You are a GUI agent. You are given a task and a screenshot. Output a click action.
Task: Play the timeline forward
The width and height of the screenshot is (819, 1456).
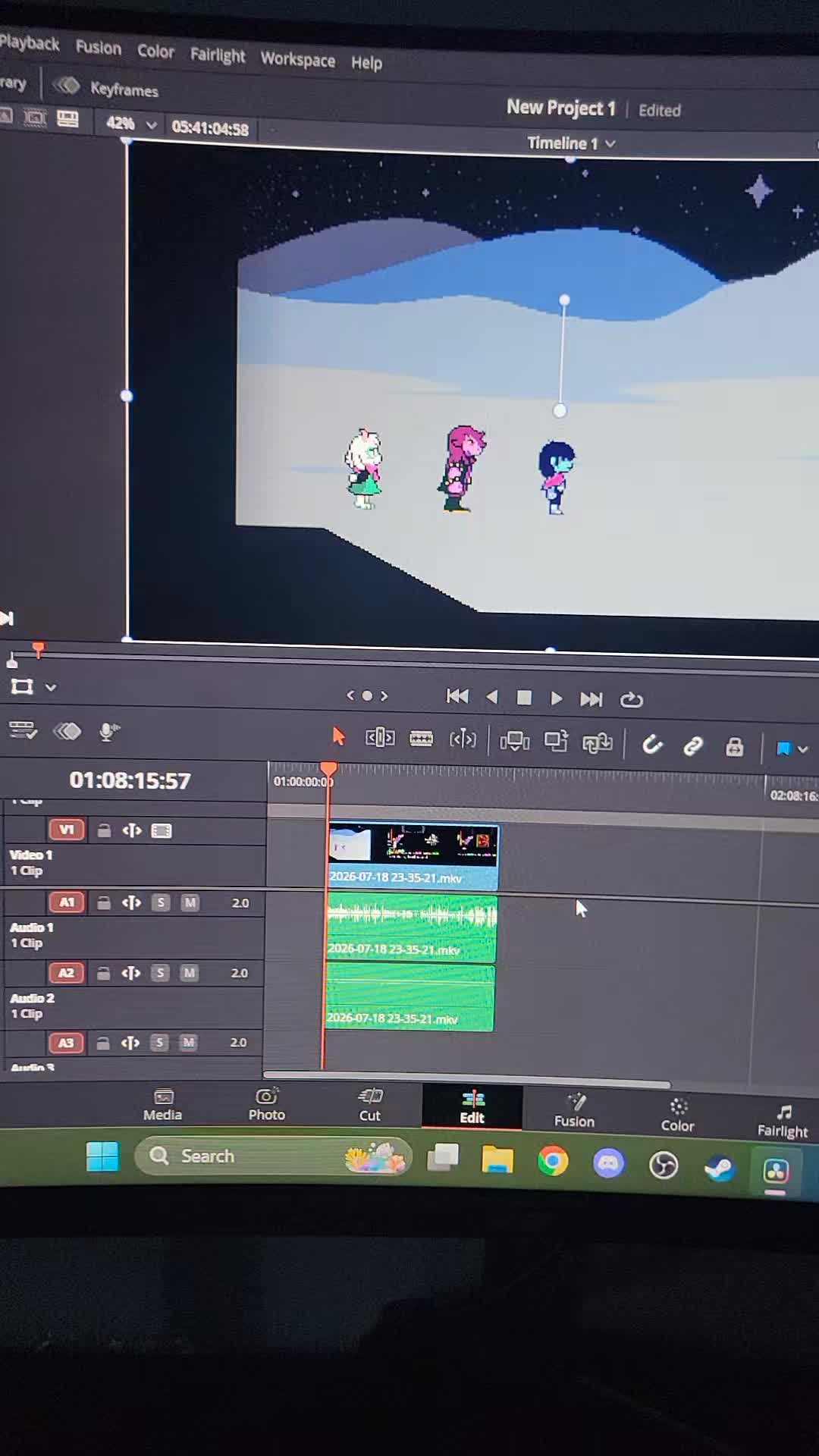tap(556, 698)
